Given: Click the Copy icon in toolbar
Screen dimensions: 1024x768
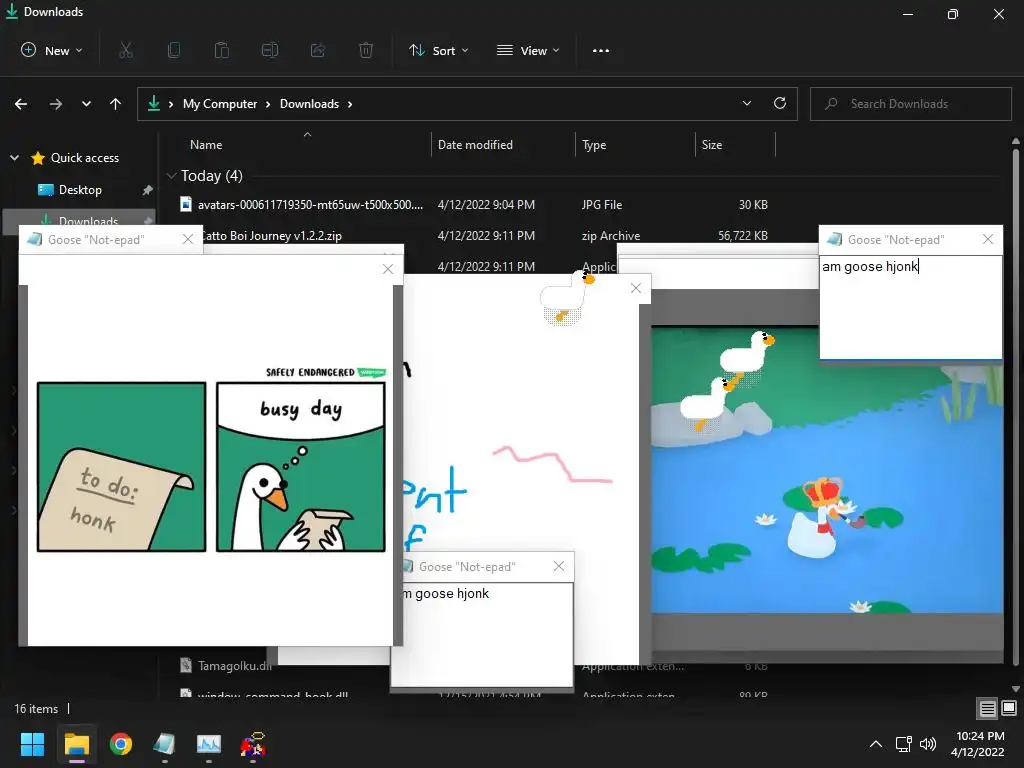Looking at the screenshot, I should (x=174, y=50).
